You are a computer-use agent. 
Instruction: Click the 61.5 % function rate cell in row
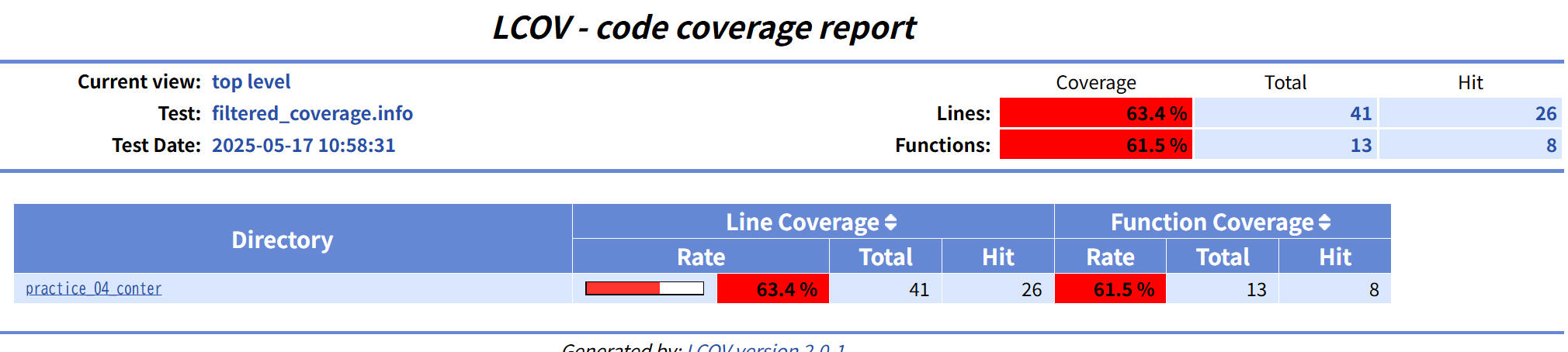(1110, 289)
